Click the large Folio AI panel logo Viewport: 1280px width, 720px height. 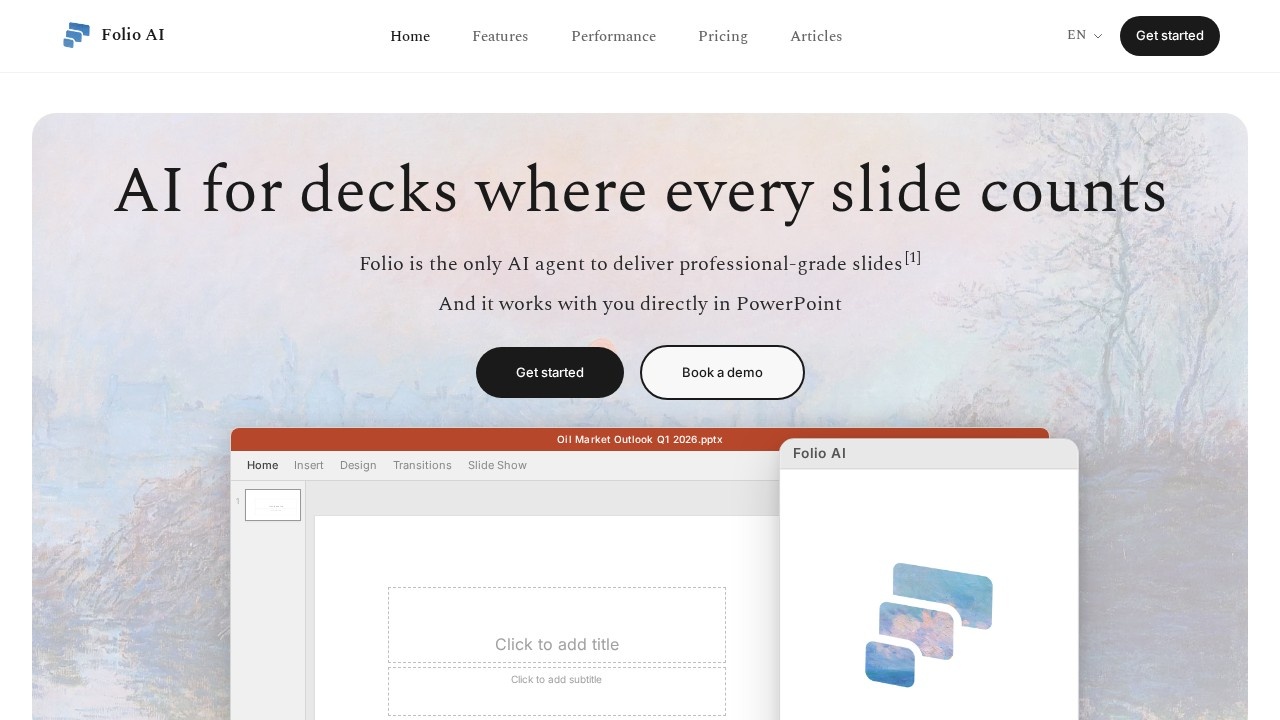click(x=929, y=625)
